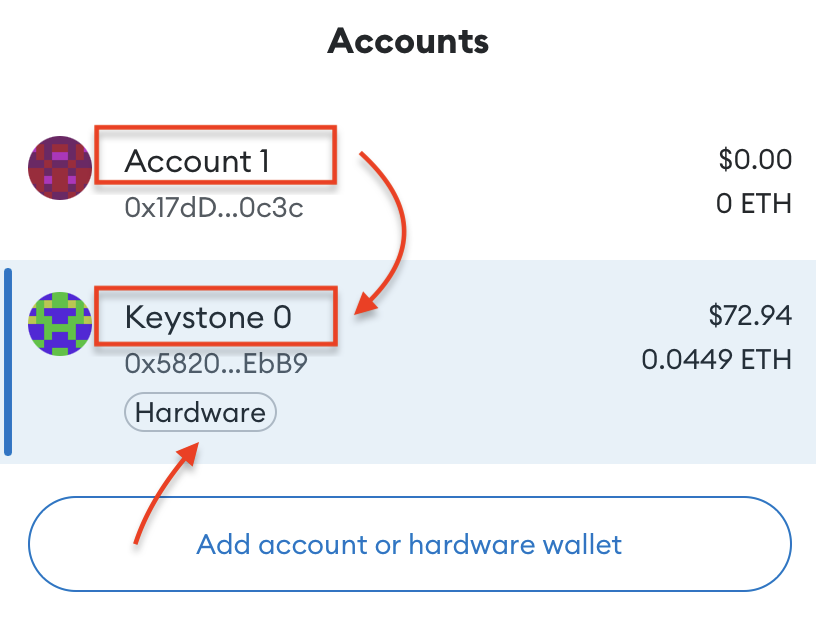
Task: Click address 0x17dD...0c3c
Action: pyautogui.click(x=214, y=208)
